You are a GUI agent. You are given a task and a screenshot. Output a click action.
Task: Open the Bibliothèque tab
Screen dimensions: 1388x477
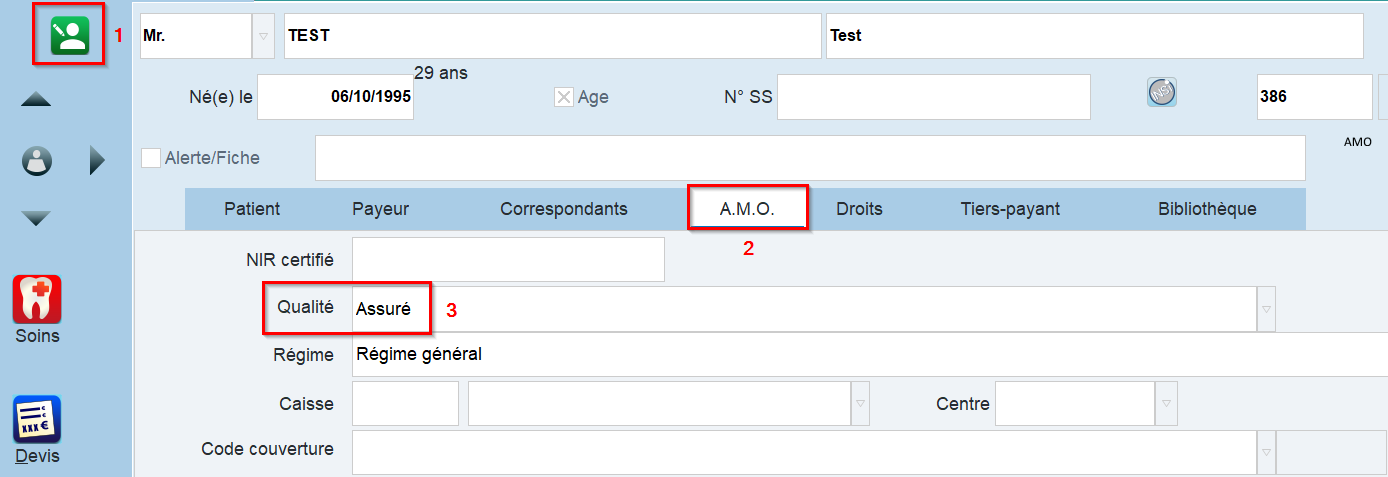click(x=1207, y=209)
